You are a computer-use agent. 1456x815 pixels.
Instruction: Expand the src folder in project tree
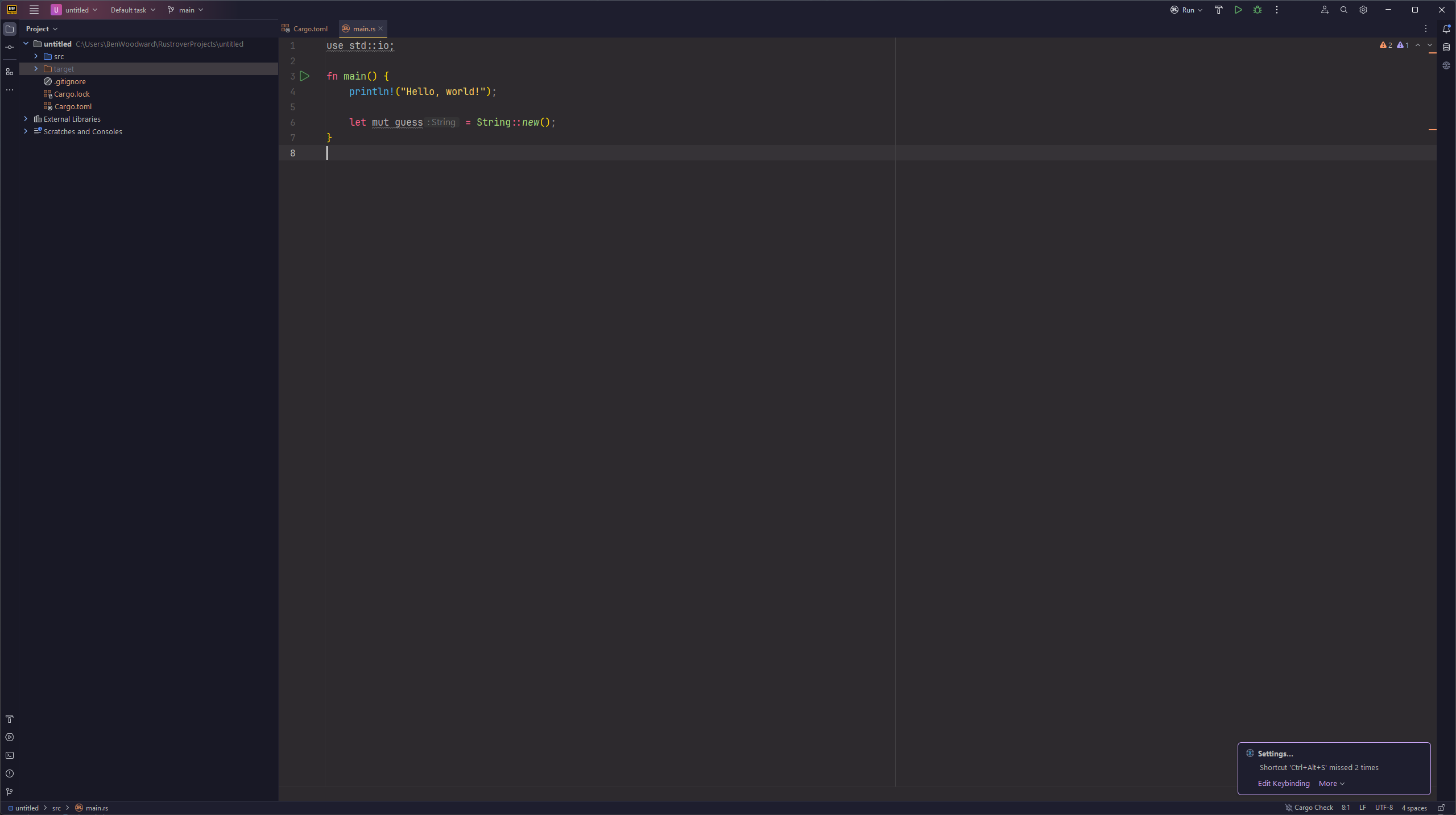point(36,56)
